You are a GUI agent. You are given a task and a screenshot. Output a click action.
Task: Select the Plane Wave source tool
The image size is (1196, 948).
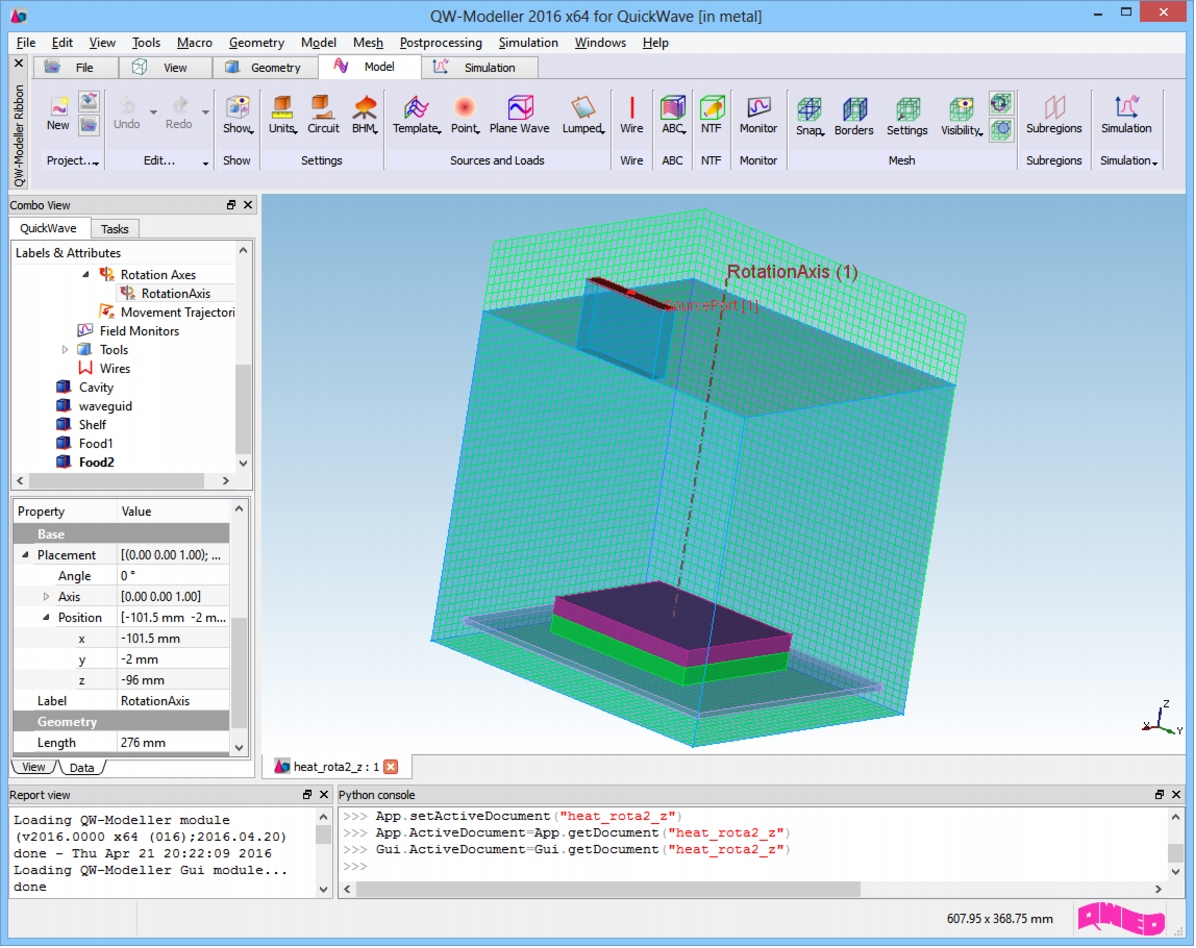[x=519, y=115]
